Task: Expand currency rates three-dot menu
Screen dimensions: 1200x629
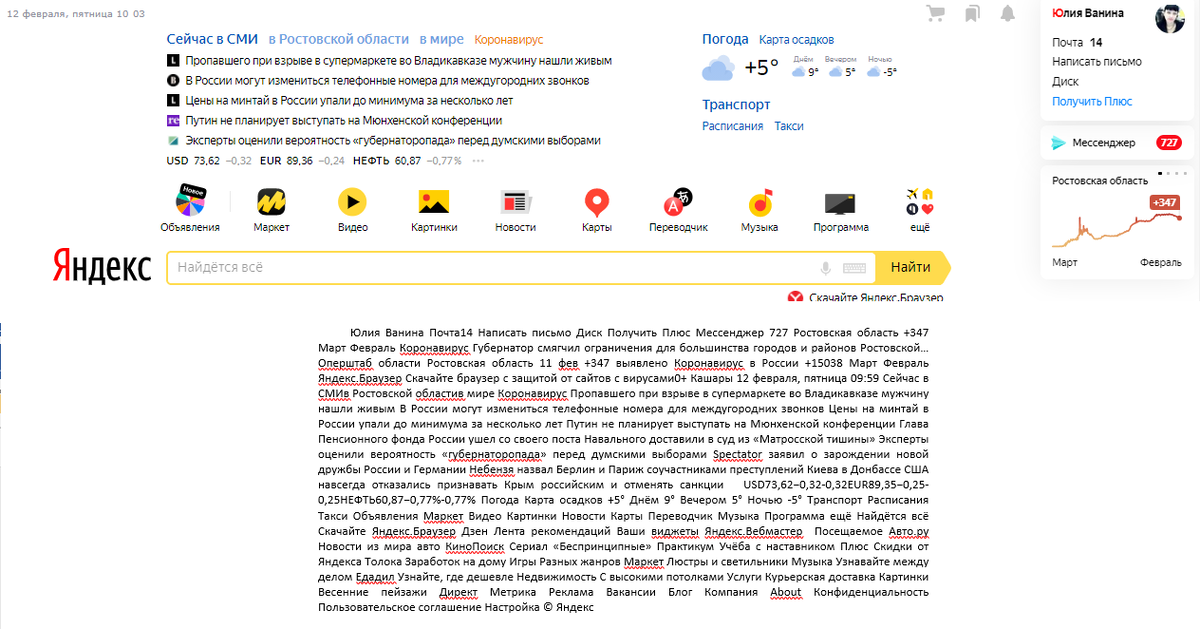Action: (x=478, y=160)
